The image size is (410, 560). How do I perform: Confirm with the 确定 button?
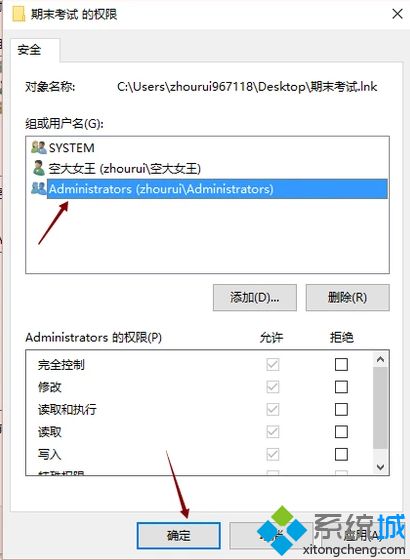point(179,535)
